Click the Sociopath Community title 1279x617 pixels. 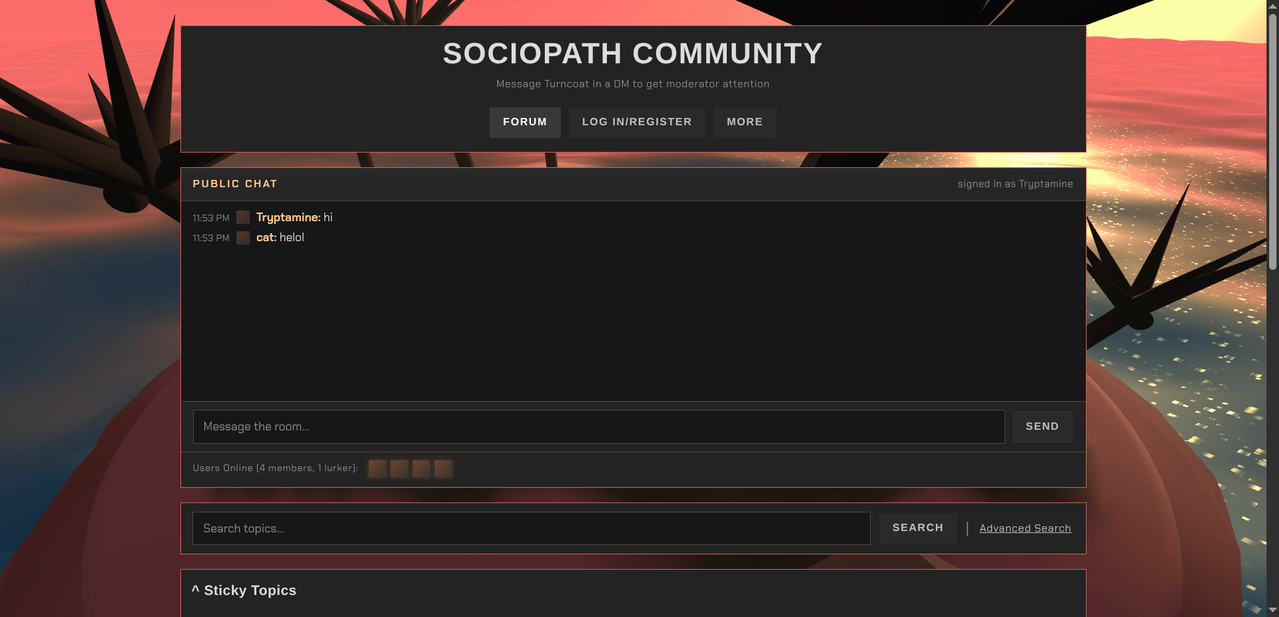(633, 53)
